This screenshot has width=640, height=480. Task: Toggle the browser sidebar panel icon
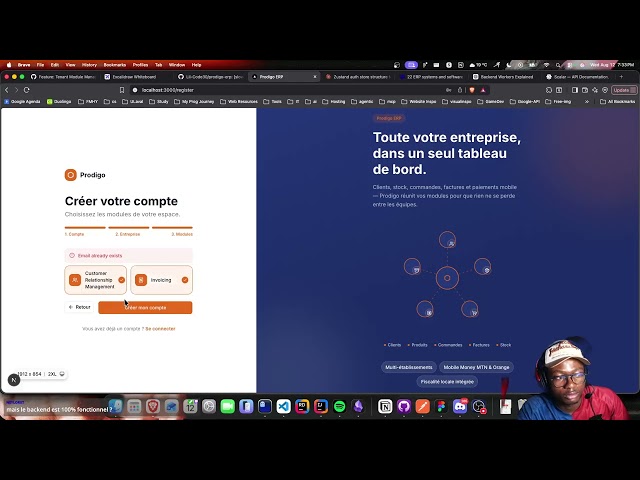tap(575, 90)
